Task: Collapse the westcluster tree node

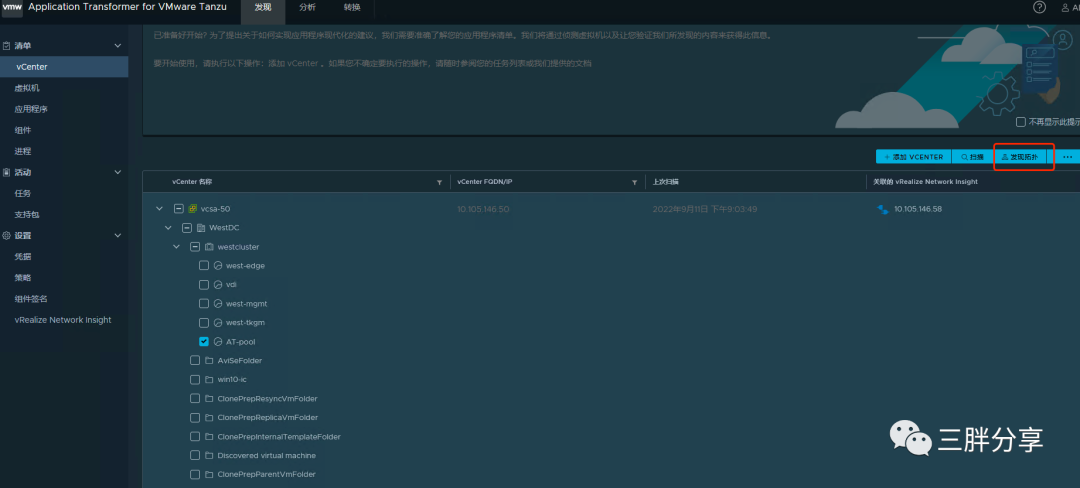Action: [x=176, y=246]
